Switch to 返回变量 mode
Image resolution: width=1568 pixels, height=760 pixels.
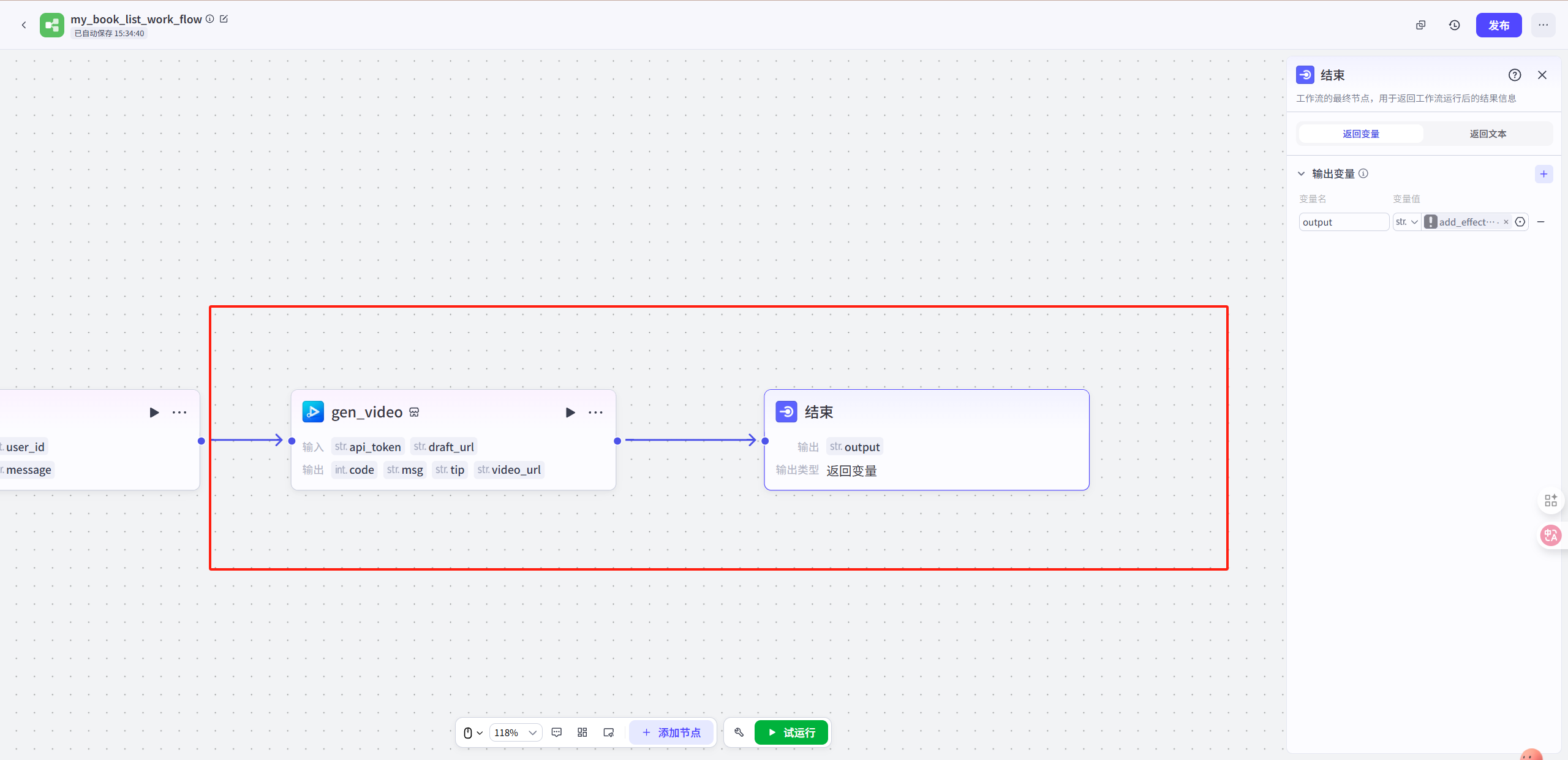[x=1360, y=134]
